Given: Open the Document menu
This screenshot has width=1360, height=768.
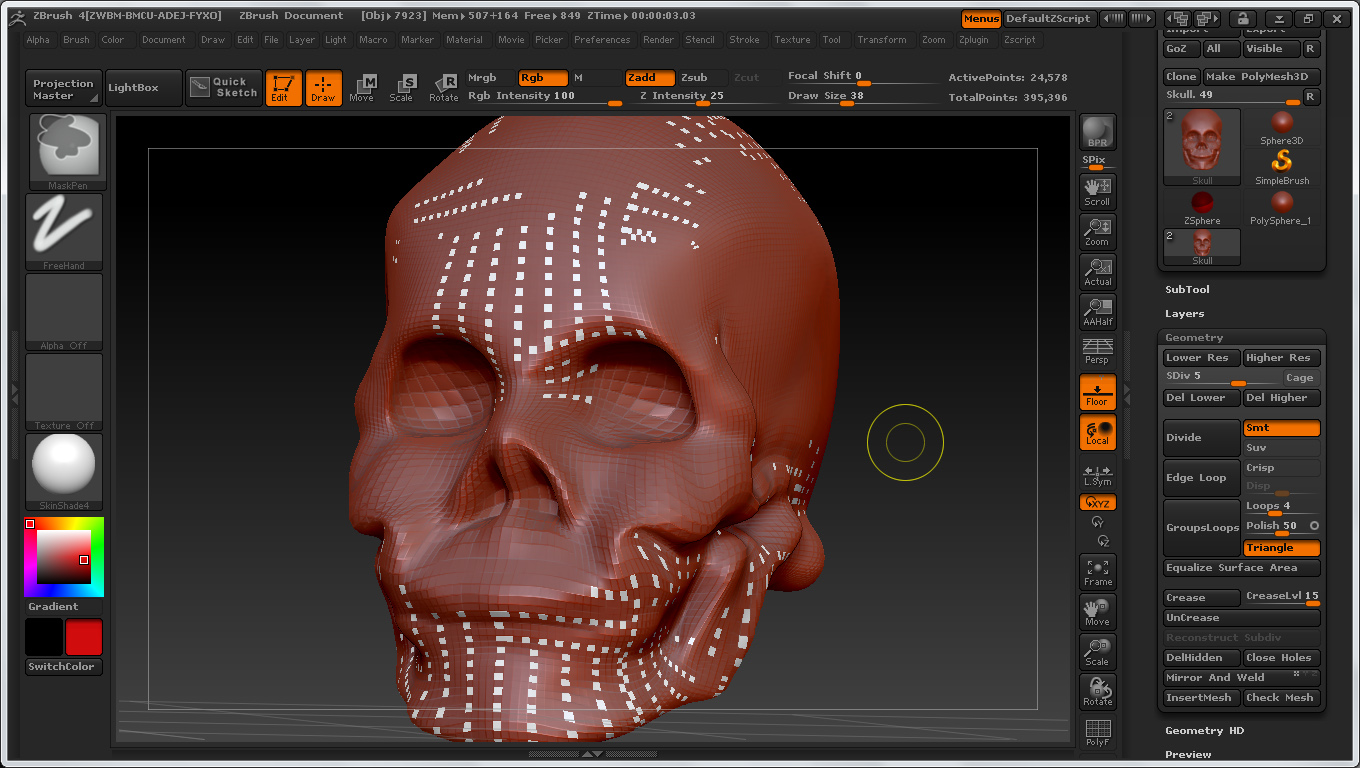Looking at the screenshot, I should [164, 40].
